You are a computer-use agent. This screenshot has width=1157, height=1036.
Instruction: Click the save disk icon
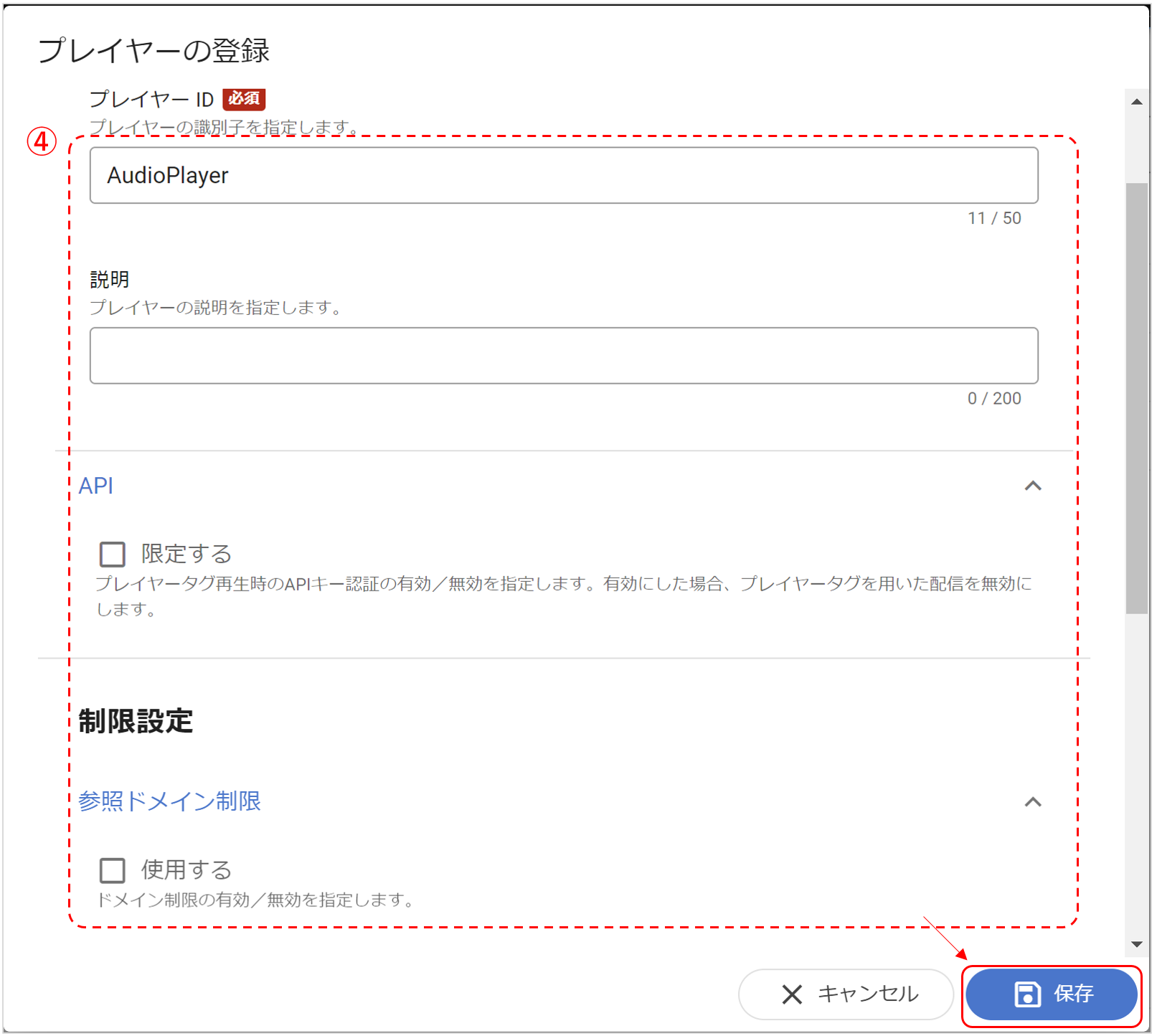click(x=1028, y=994)
